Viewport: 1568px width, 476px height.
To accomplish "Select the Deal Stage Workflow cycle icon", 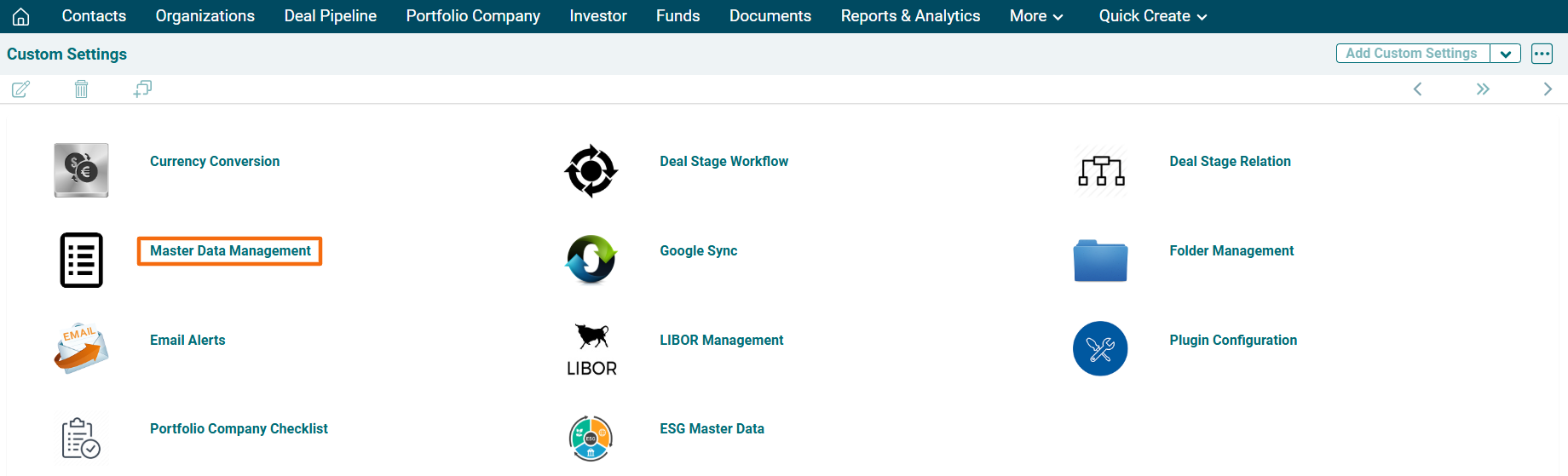I will tap(591, 170).
